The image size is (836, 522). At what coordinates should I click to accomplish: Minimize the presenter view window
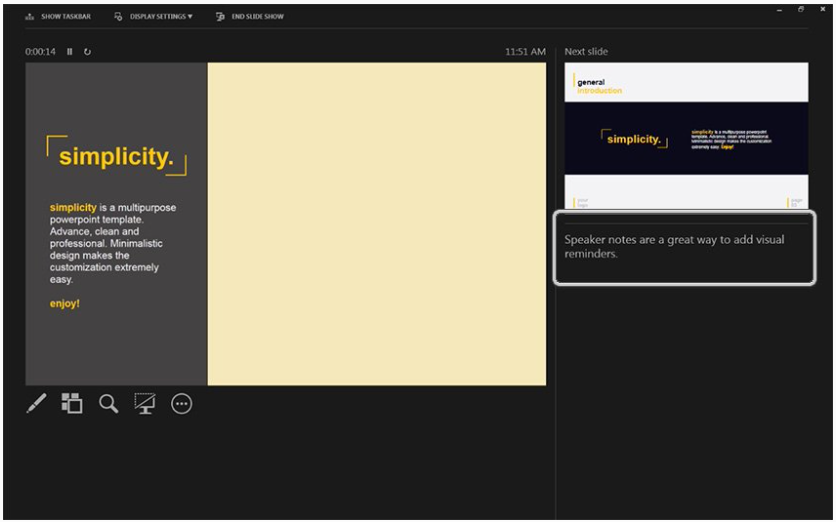[779, 10]
